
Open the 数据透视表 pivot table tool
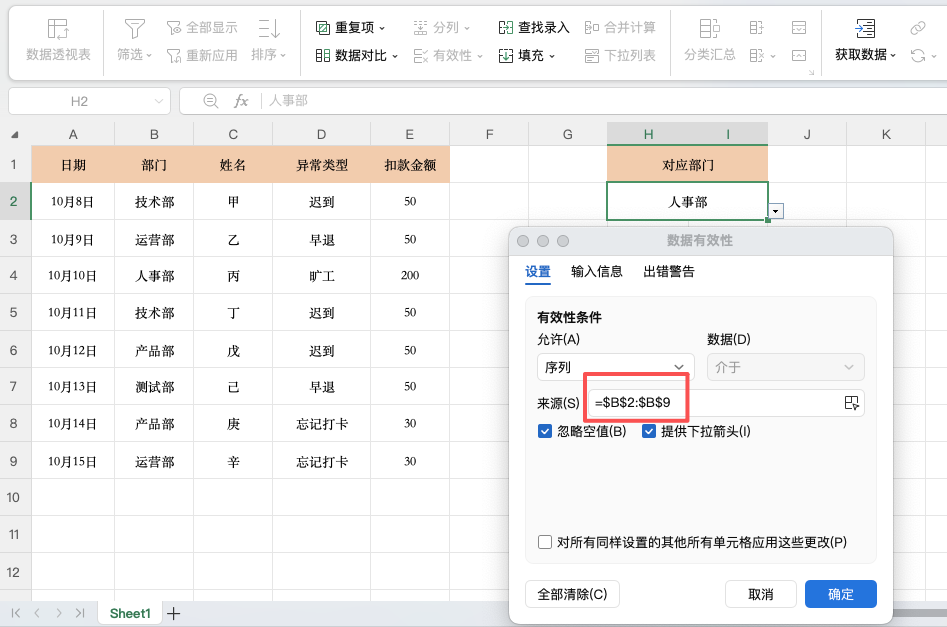pos(58,40)
